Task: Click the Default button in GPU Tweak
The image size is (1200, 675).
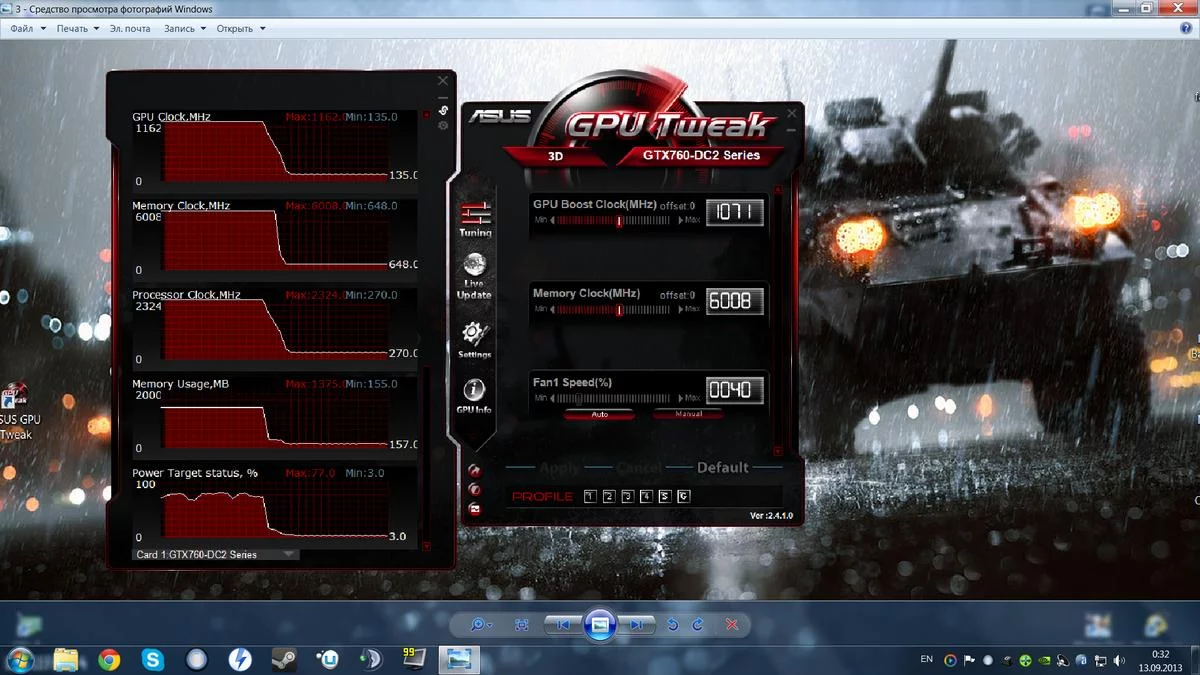Action: [722, 467]
